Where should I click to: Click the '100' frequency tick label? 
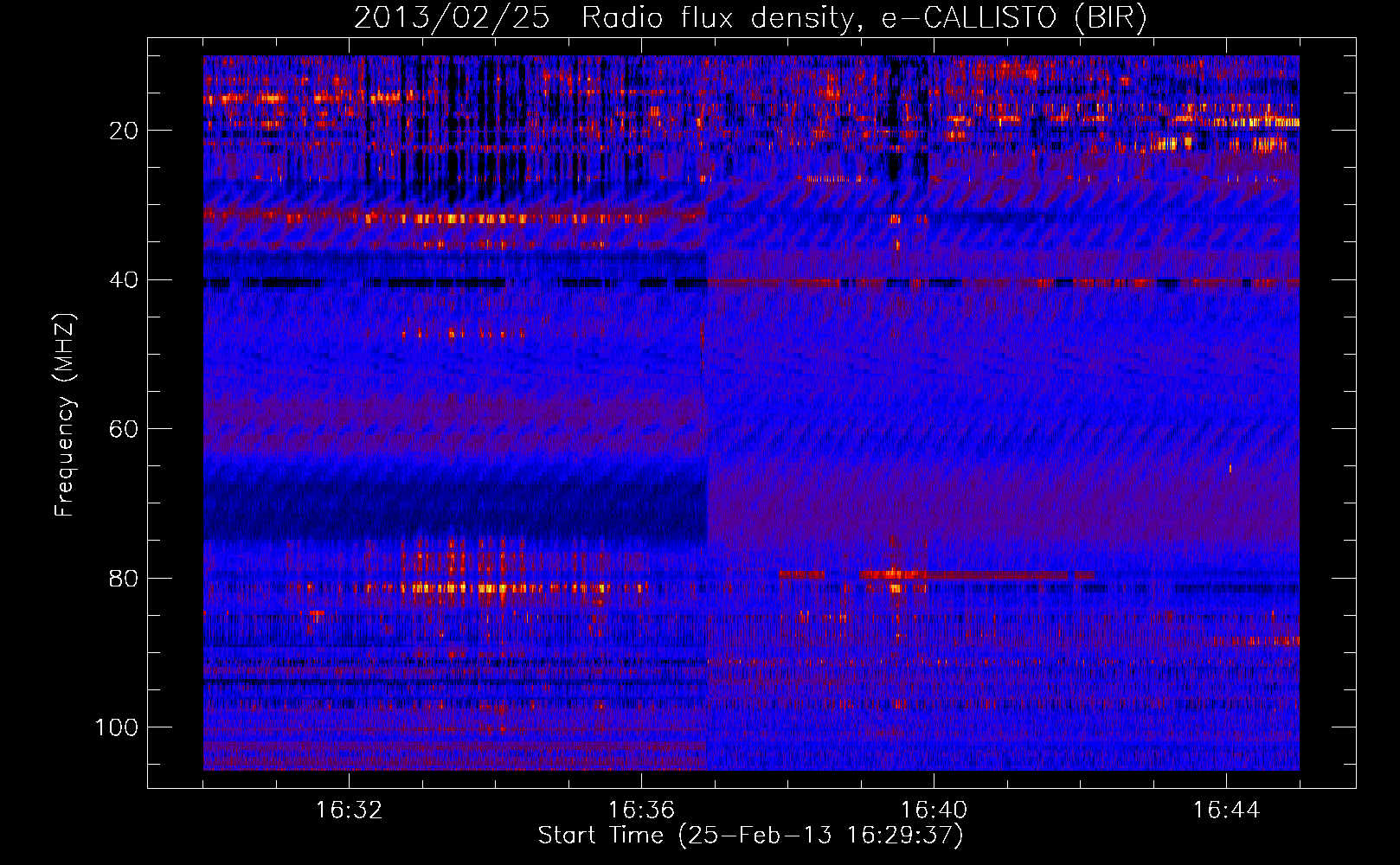point(117,727)
